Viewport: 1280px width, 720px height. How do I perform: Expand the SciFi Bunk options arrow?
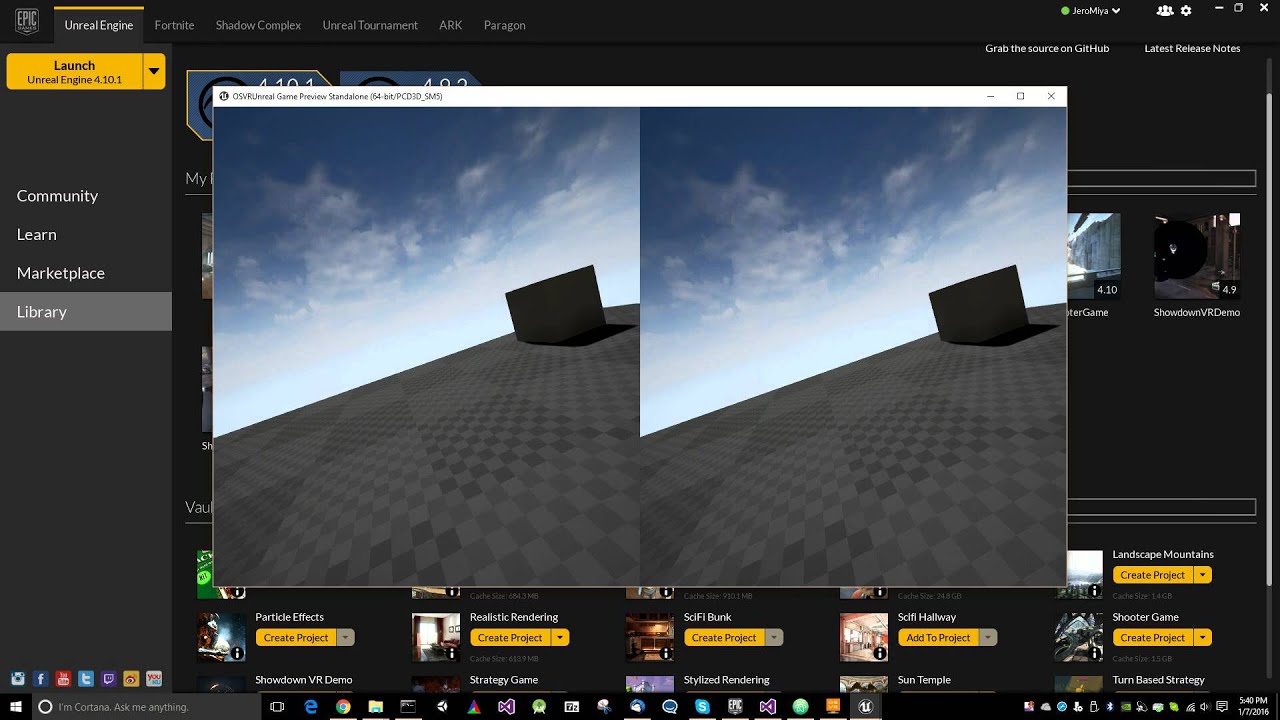point(774,638)
